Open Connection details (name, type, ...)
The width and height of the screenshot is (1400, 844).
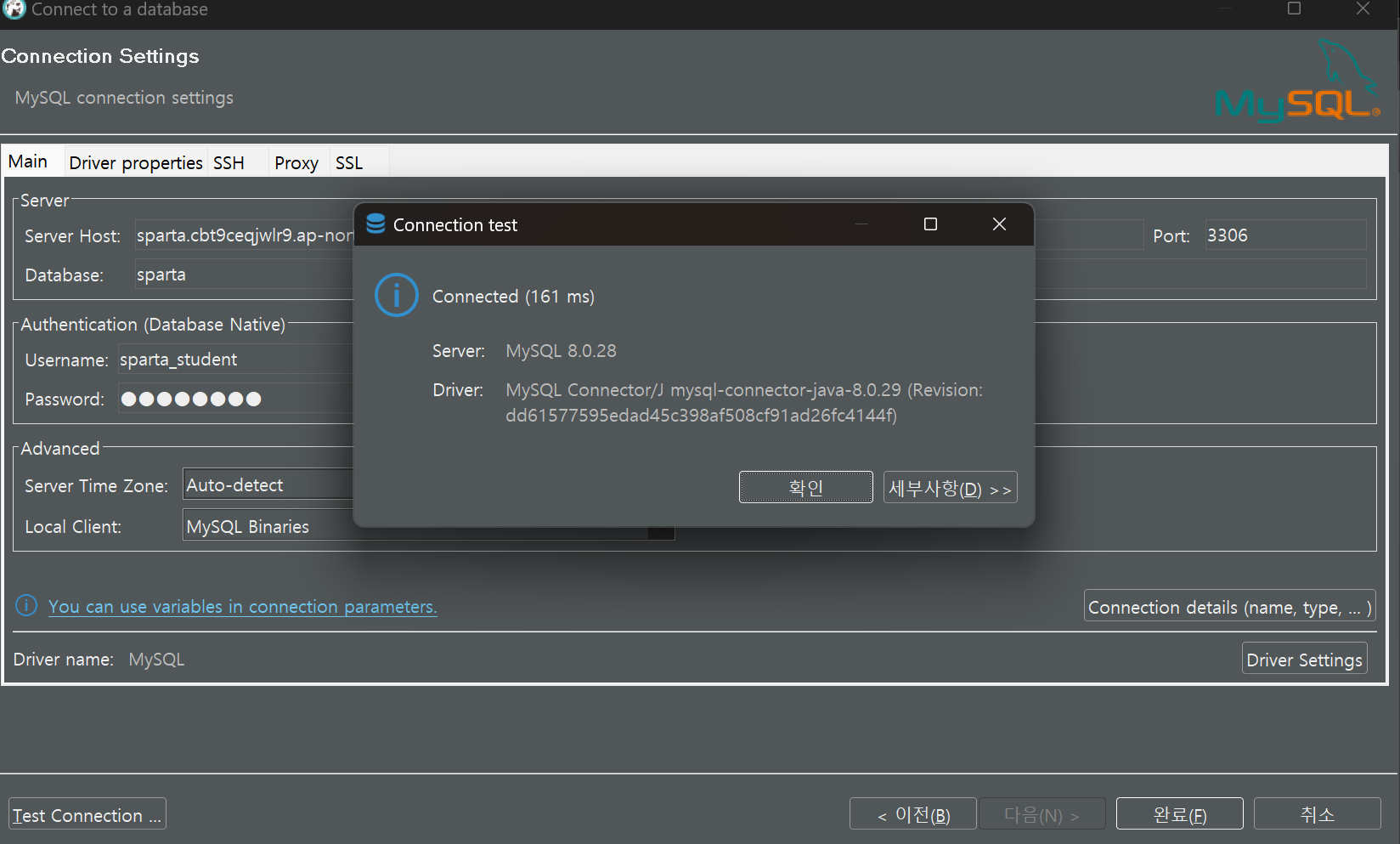click(1229, 607)
